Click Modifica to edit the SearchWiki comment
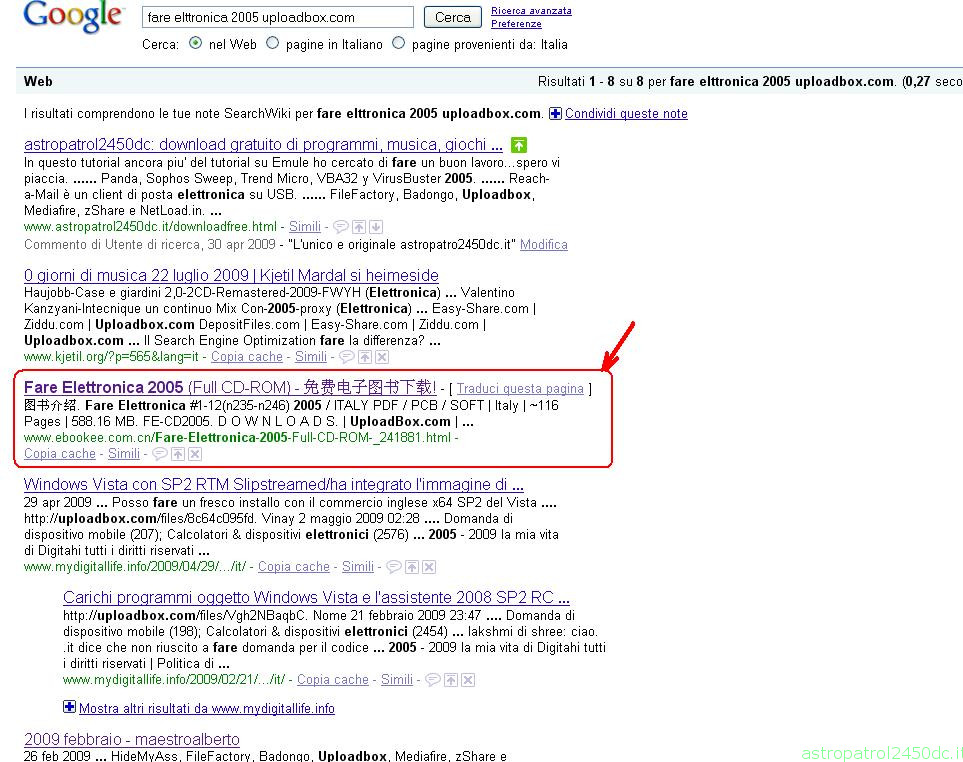This screenshot has height=762, width=963. (544, 244)
